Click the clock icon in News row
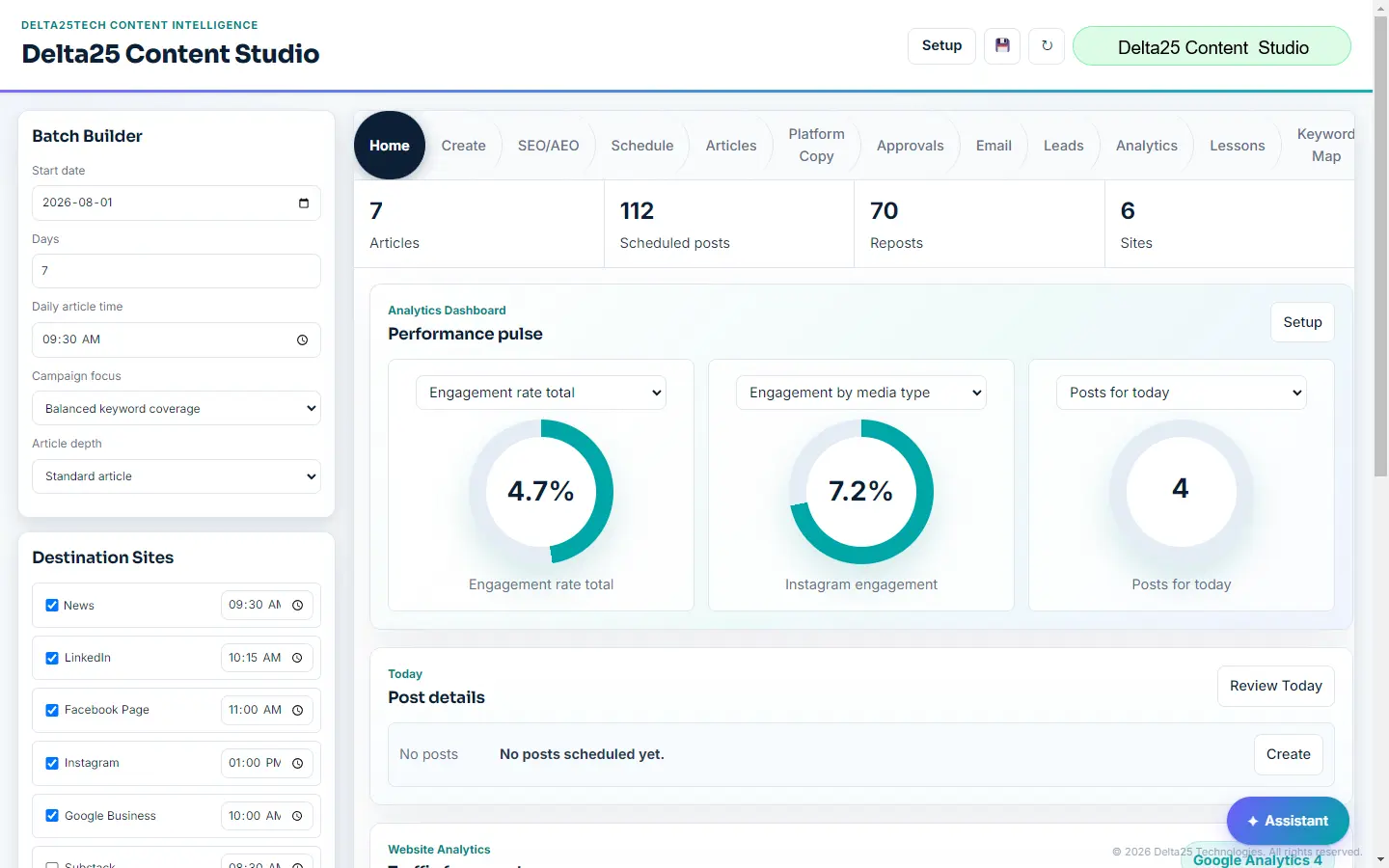1389x868 pixels. point(298,606)
